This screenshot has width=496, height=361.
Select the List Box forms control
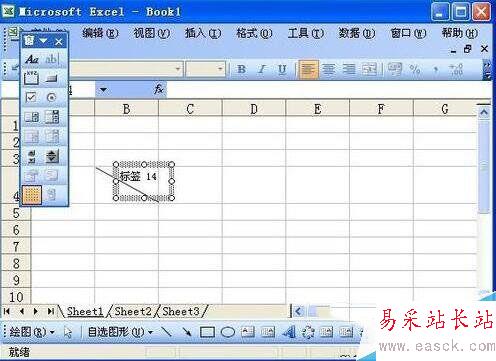point(32,117)
